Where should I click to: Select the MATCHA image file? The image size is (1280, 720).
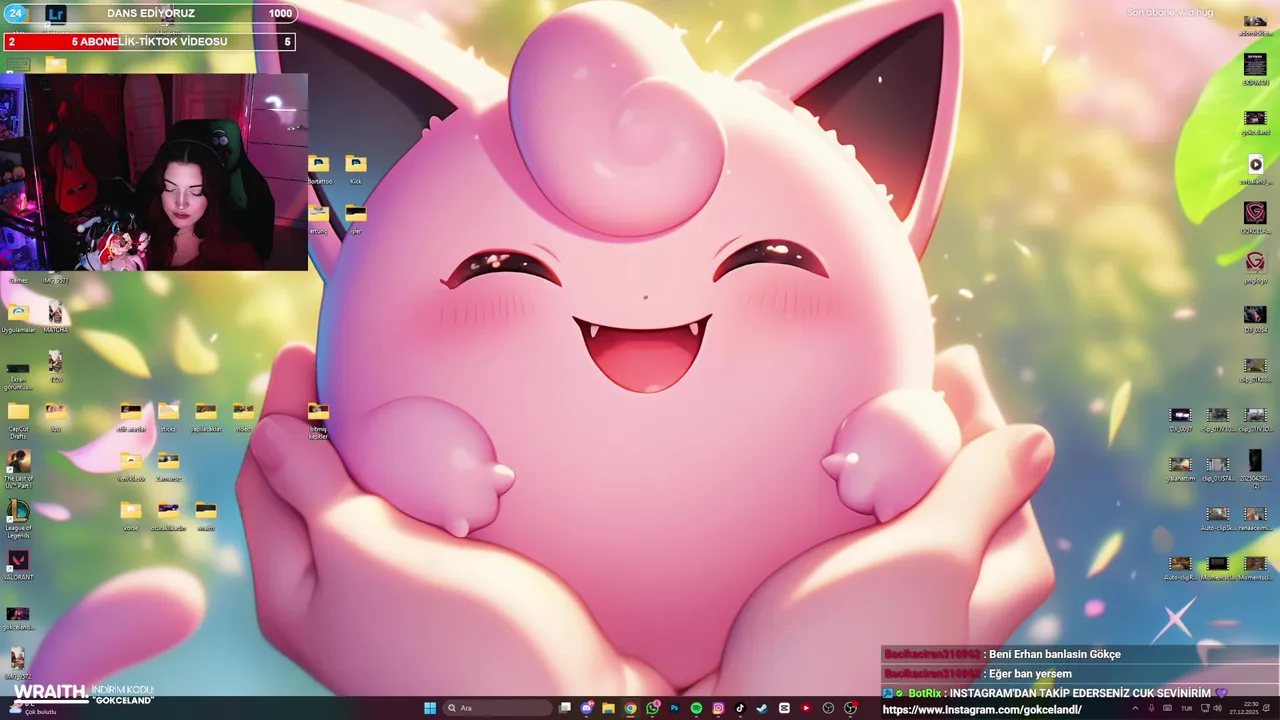(56, 318)
